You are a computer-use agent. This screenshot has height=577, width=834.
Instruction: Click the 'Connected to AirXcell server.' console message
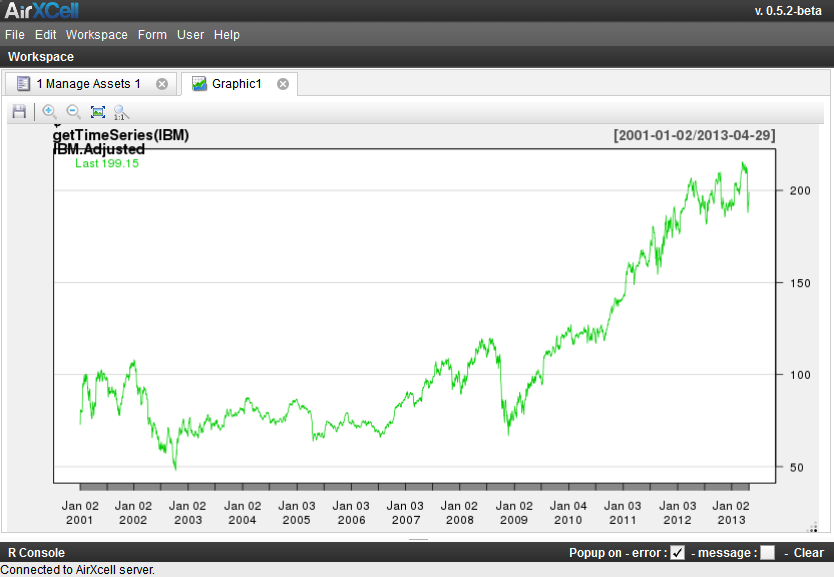tap(78, 570)
